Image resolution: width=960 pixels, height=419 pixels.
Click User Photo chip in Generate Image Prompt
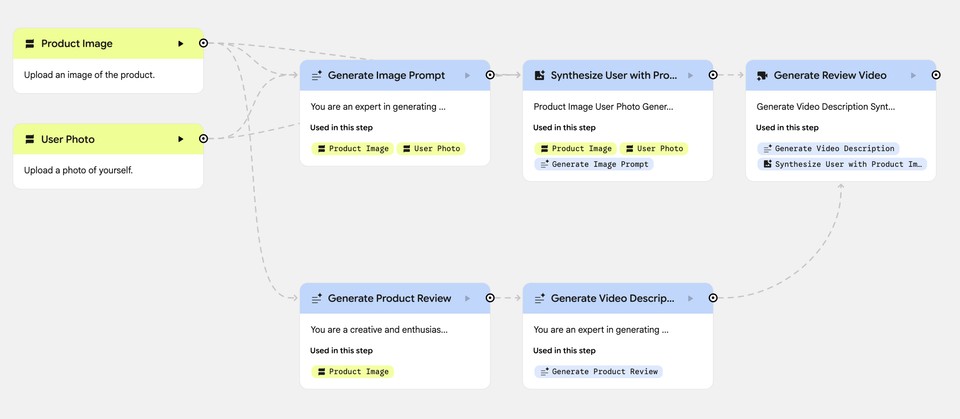[x=432, y=148]
